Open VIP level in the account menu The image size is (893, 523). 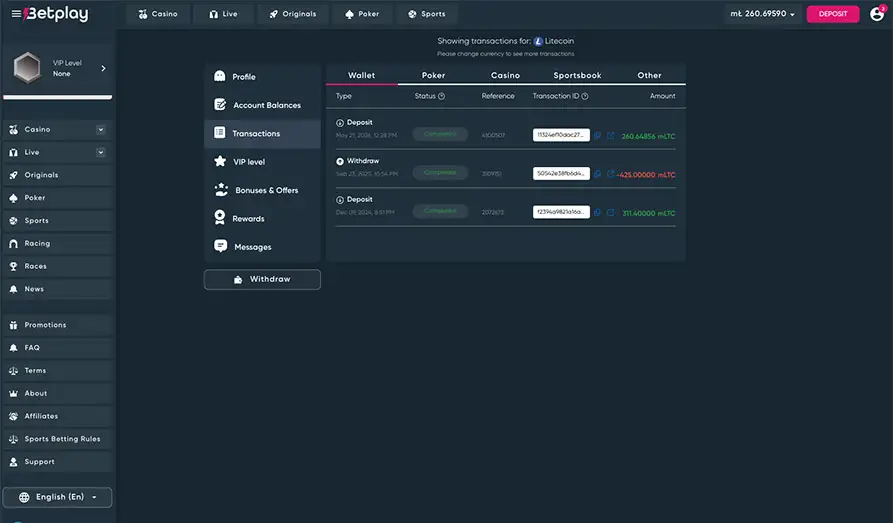[x=263, y=162]
